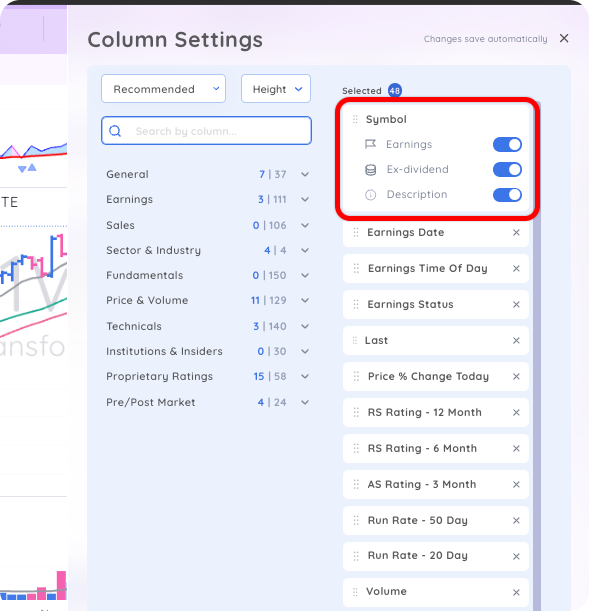Select the Sales category label
589x611 pixels.
[x=120, y=225]
